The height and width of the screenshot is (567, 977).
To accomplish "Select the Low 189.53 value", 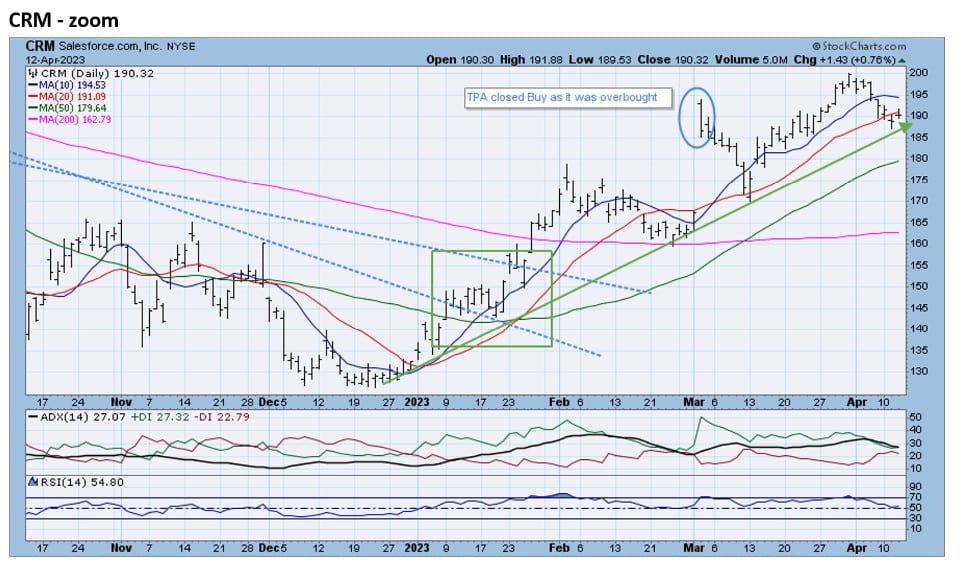I will (x=600, y=60).
